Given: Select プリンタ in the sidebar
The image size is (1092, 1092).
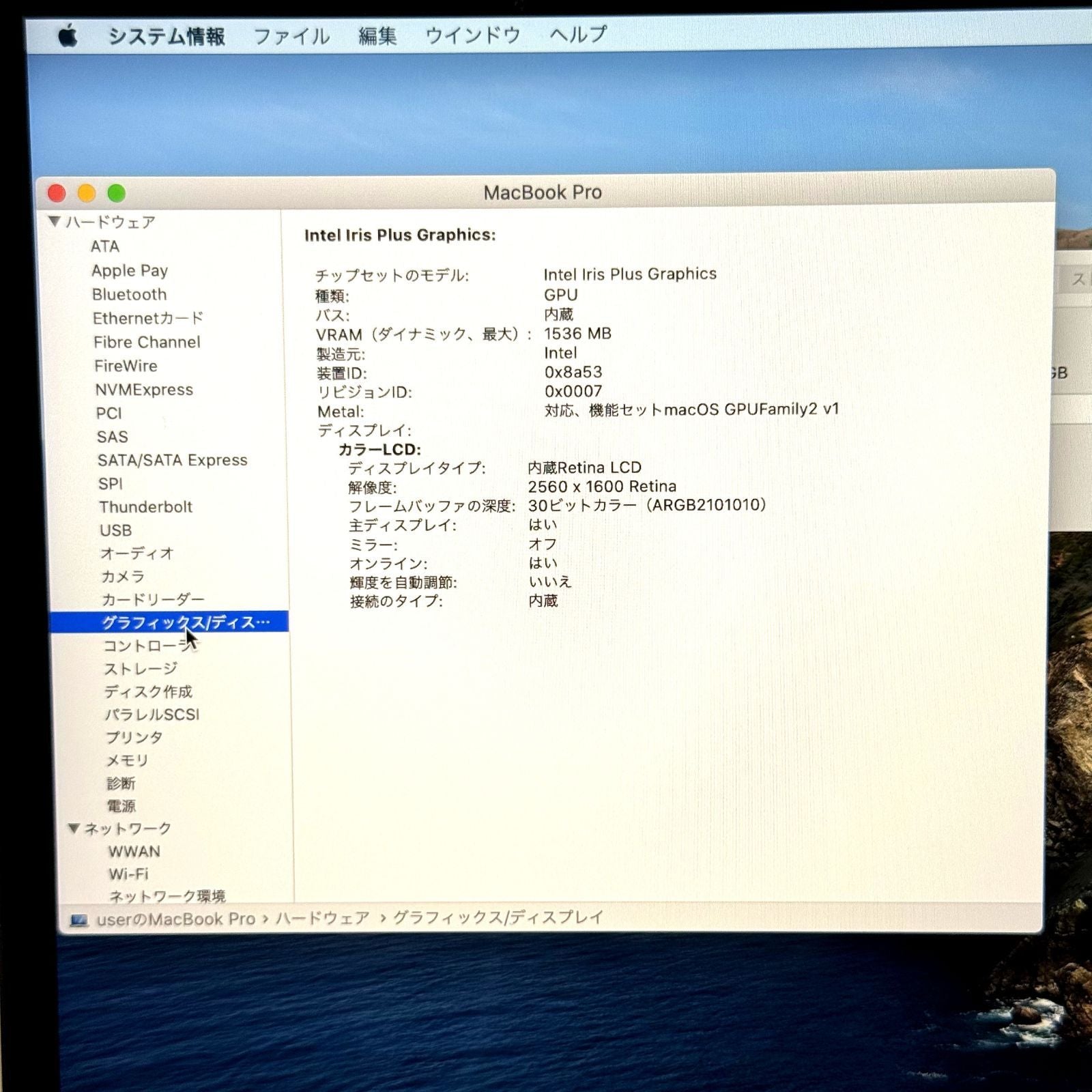Looking at the screenshot, I should coord(134,738).
